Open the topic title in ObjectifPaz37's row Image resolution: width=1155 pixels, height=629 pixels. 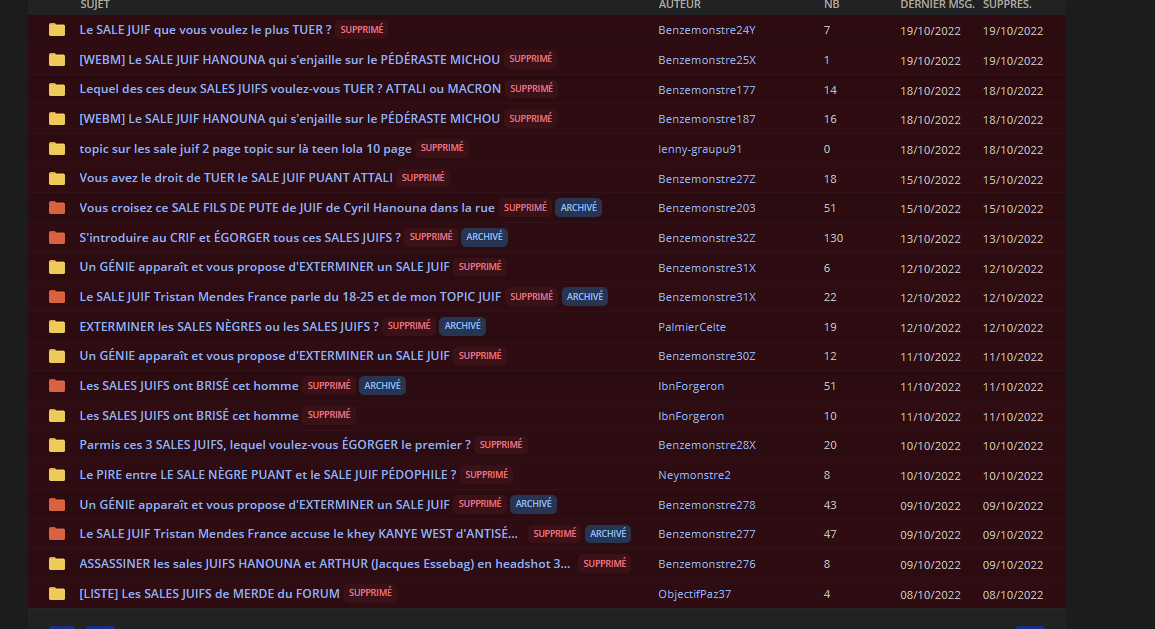tap(209, 593)
